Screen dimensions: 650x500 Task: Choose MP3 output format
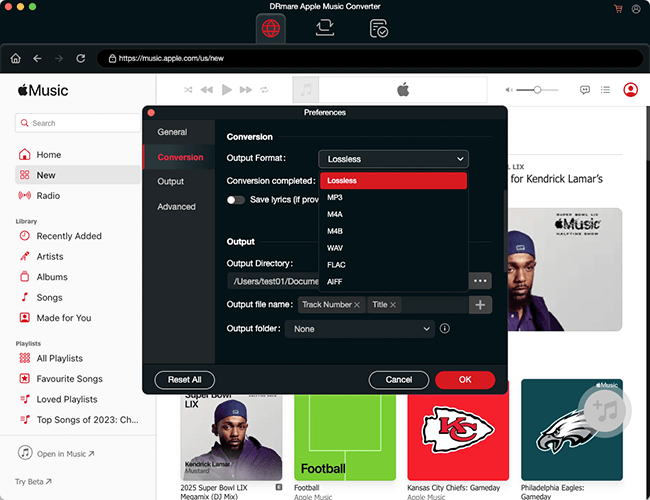(393, 198)
